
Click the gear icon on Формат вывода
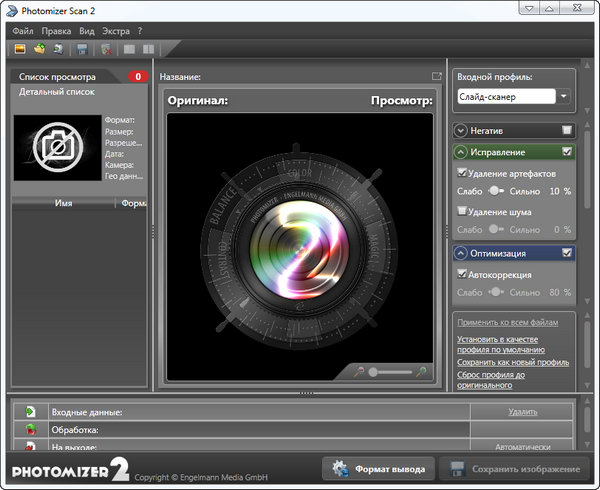coord(340,469)
